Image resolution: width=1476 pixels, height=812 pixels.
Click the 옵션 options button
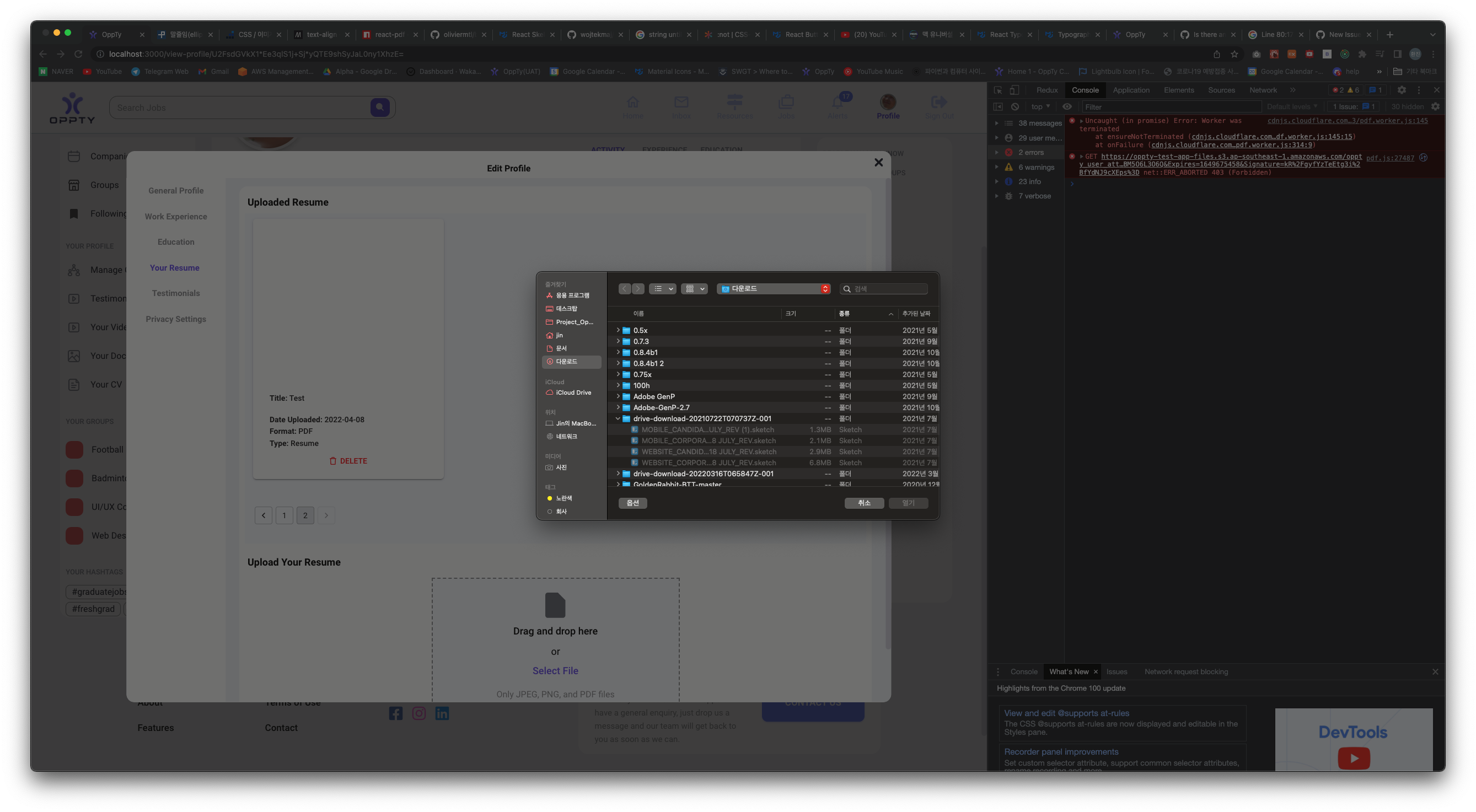coord(632,503)
